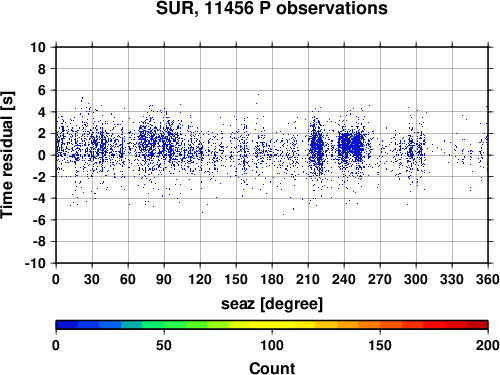This screenshot has height=375, width=500.
Task: Click the x-axis tick label '90'
Action: click(x=164, y=279)
